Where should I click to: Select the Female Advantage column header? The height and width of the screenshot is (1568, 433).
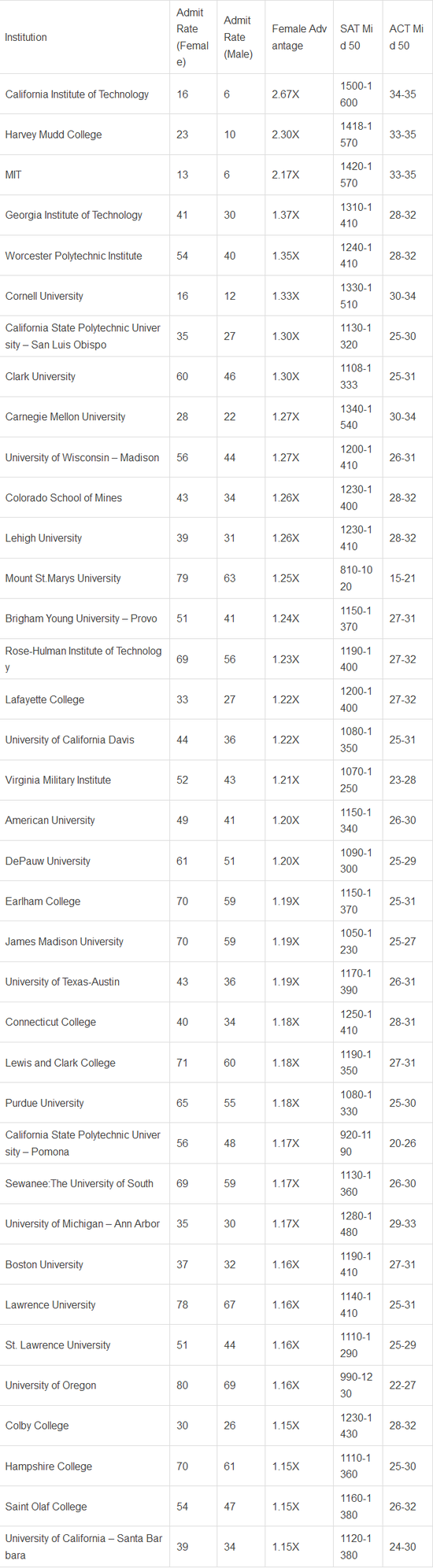coord(299,37)
